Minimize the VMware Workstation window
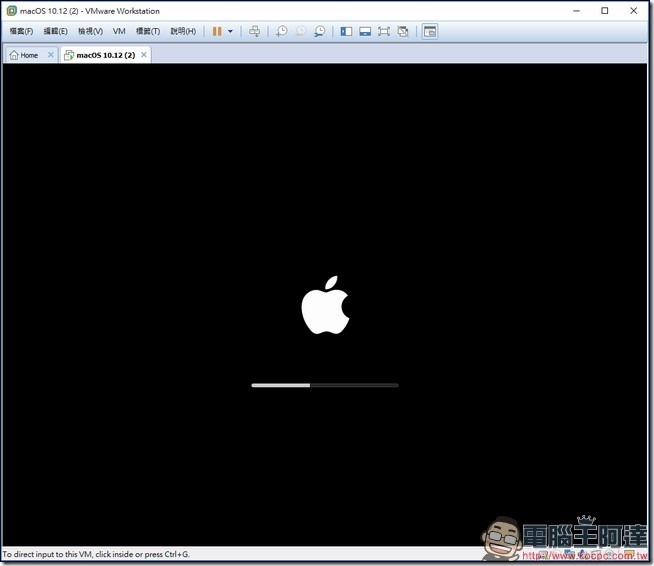 tap(576, 11)
